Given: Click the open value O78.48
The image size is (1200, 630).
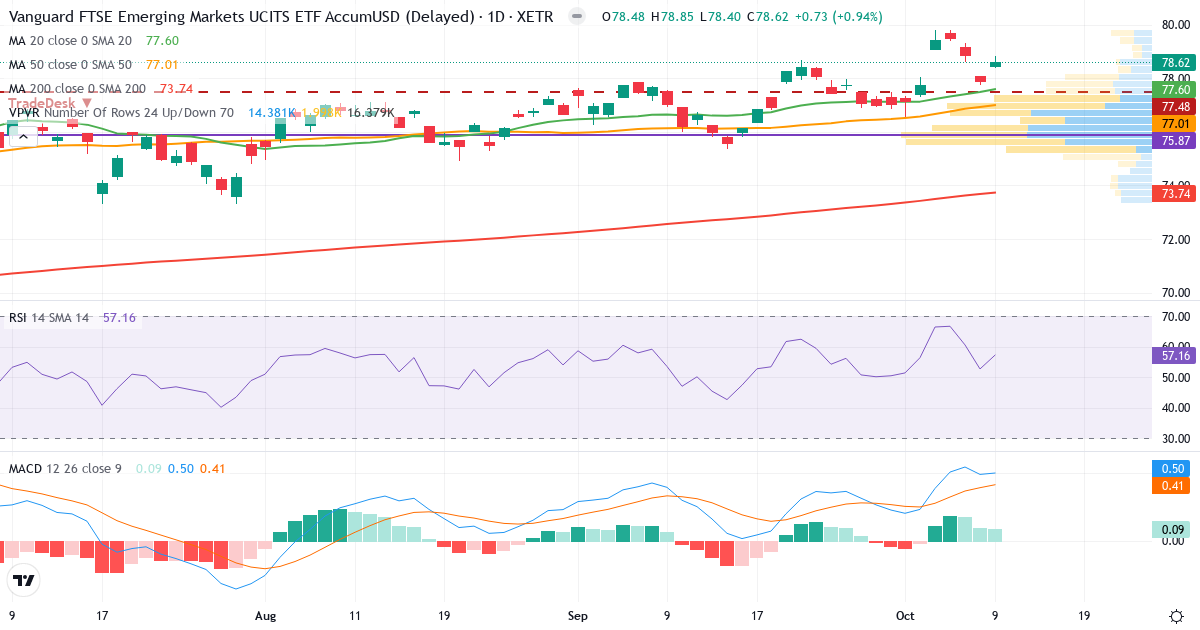Looking at the screenshot, I should tap(625, 17).
